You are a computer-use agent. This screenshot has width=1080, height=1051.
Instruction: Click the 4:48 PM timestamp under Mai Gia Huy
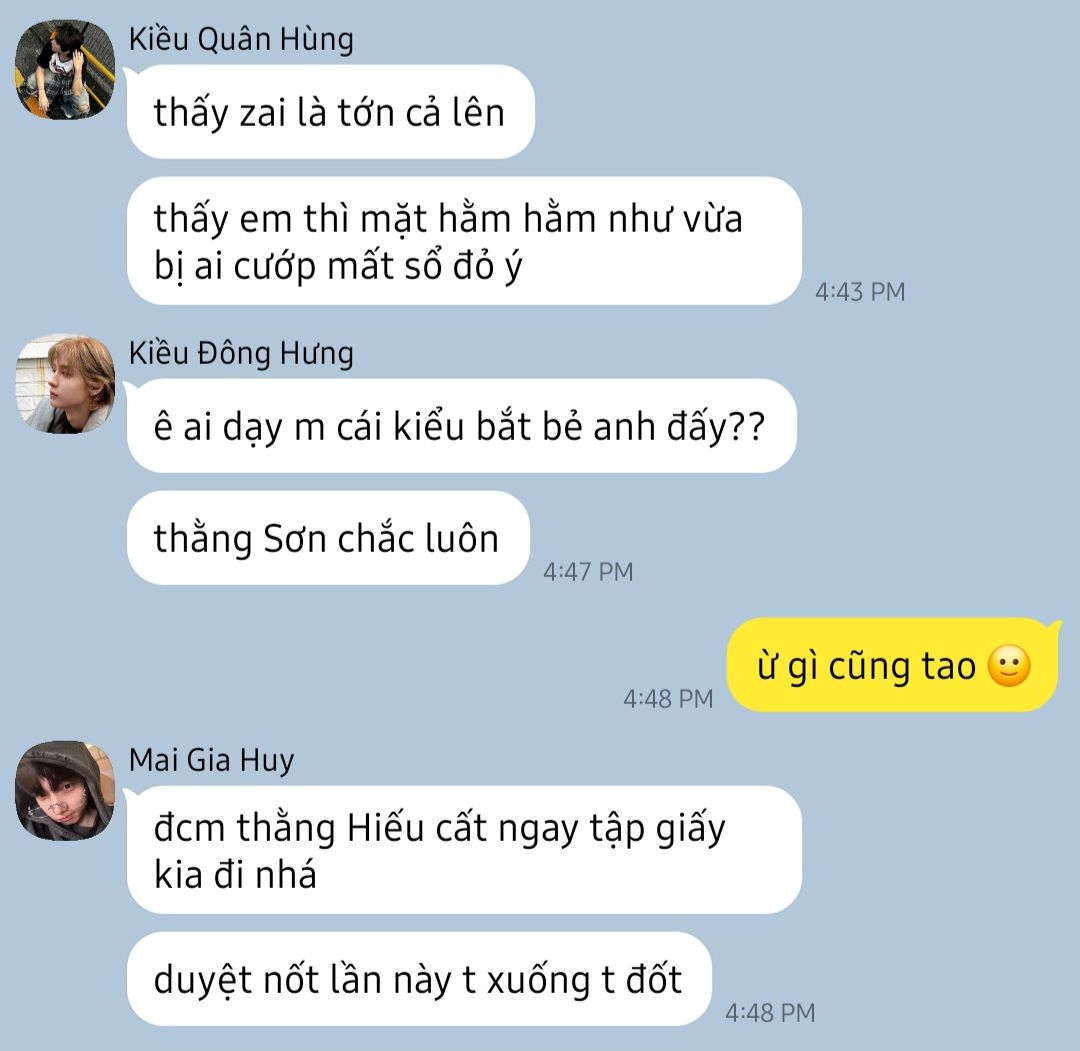tap(770, 1013)
